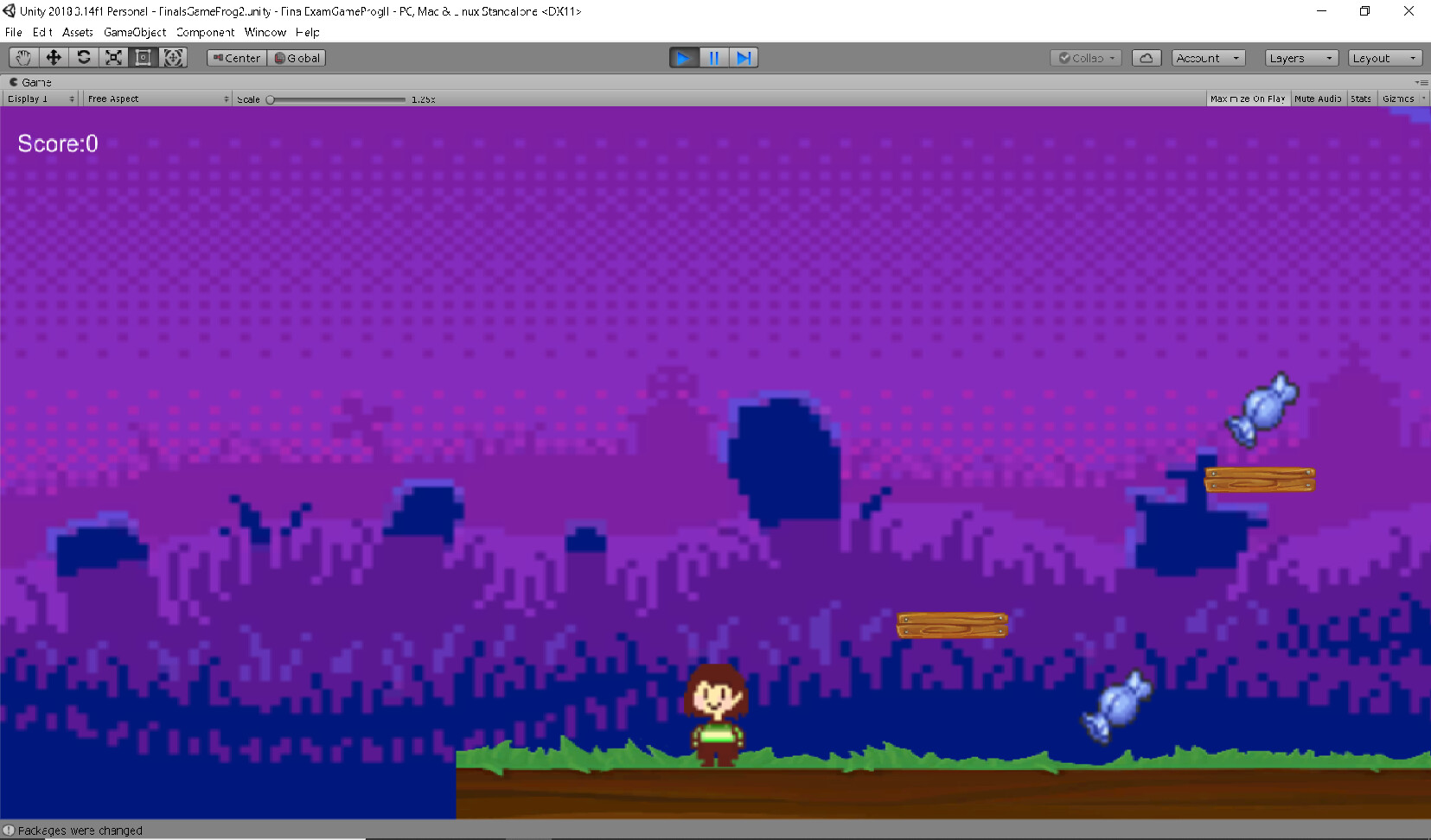This screenshot has width=1431, height=840.
Task: Show rendering Stats overlay
Action: point(1359,98)
